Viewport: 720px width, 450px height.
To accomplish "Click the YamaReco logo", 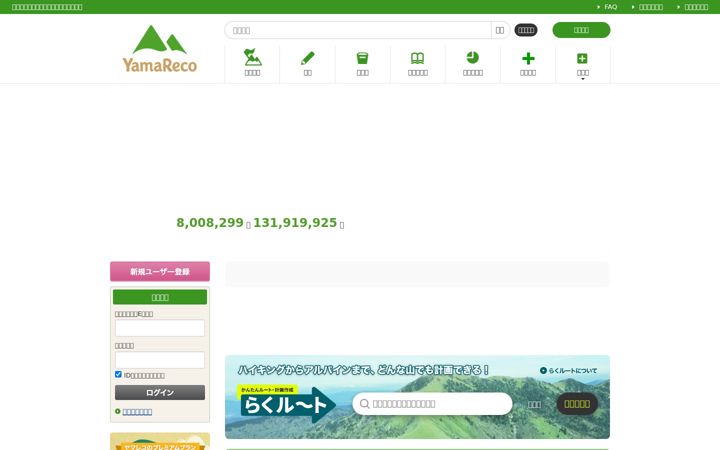I will click(x=159, y=49).
